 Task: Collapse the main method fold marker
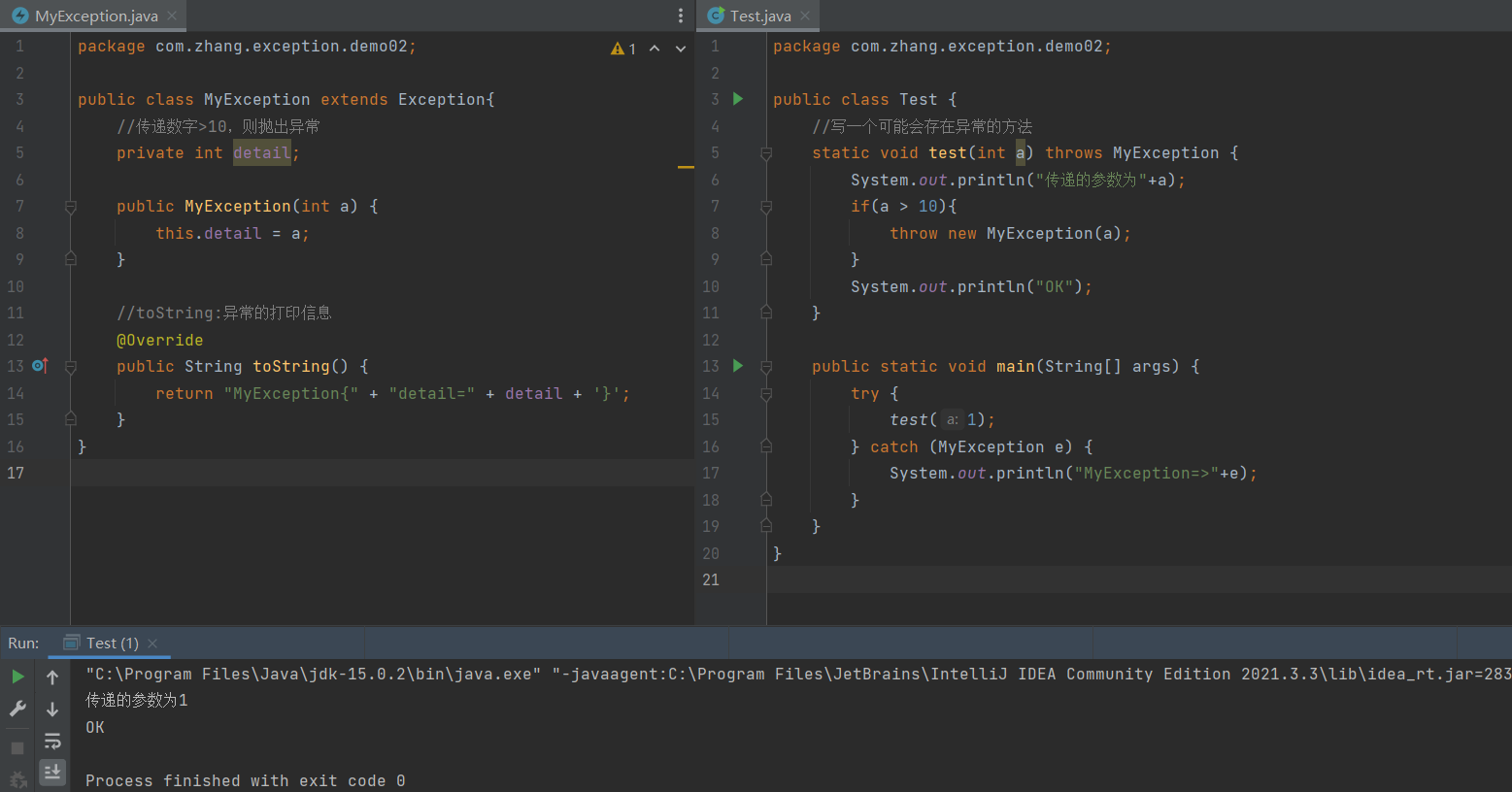point(766,367)
